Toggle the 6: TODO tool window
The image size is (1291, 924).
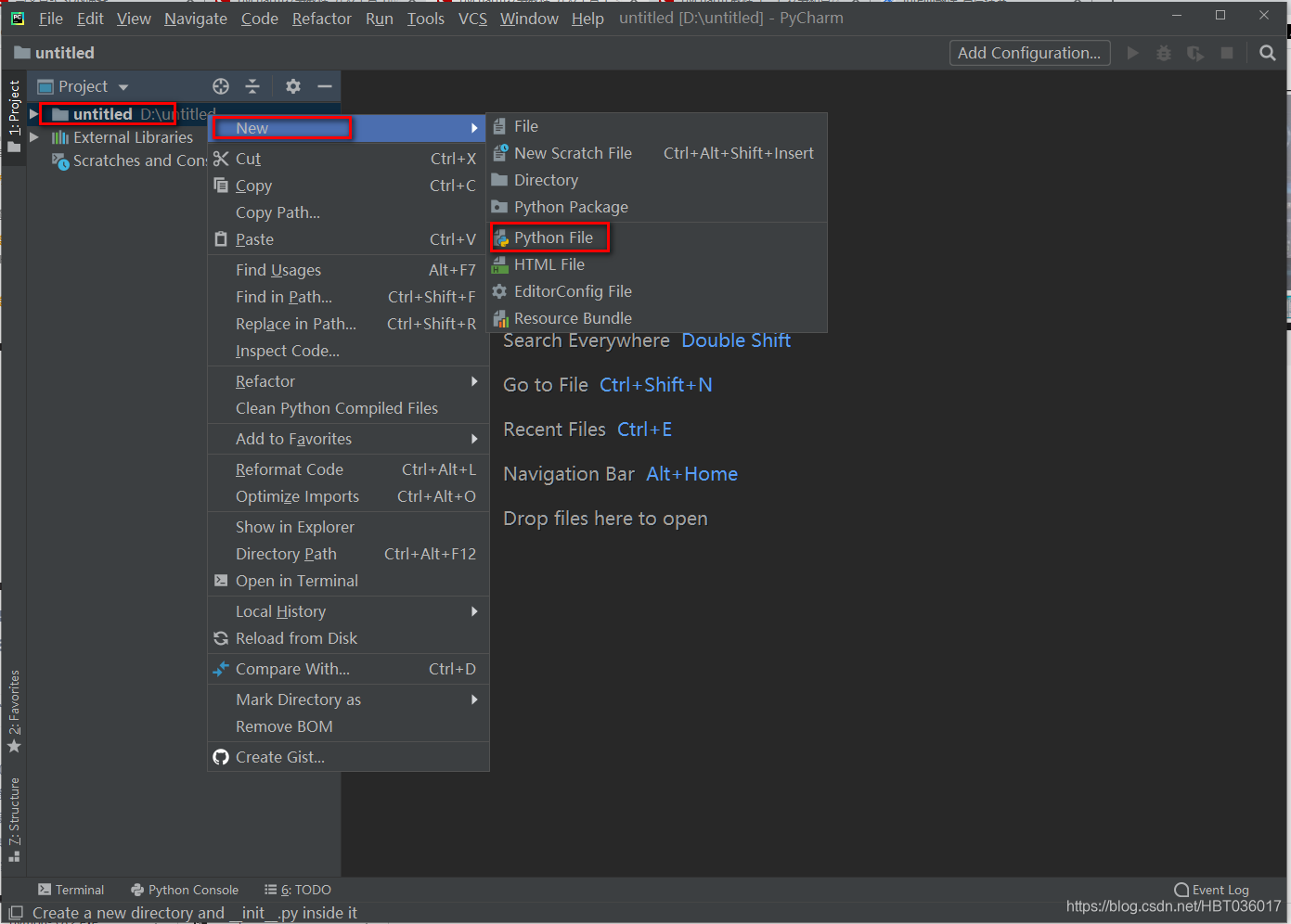(298, 890)
